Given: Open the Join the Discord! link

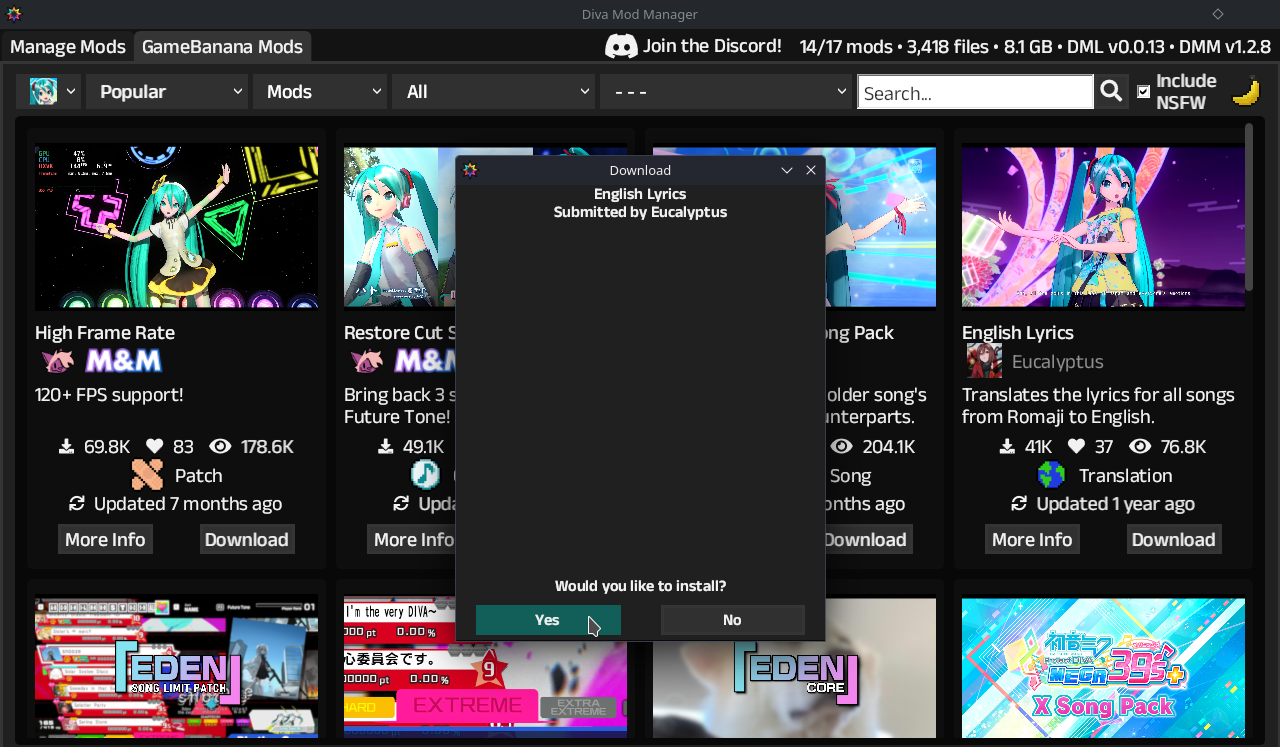Looking at the screenshot, I should click(x=712, y=46).
